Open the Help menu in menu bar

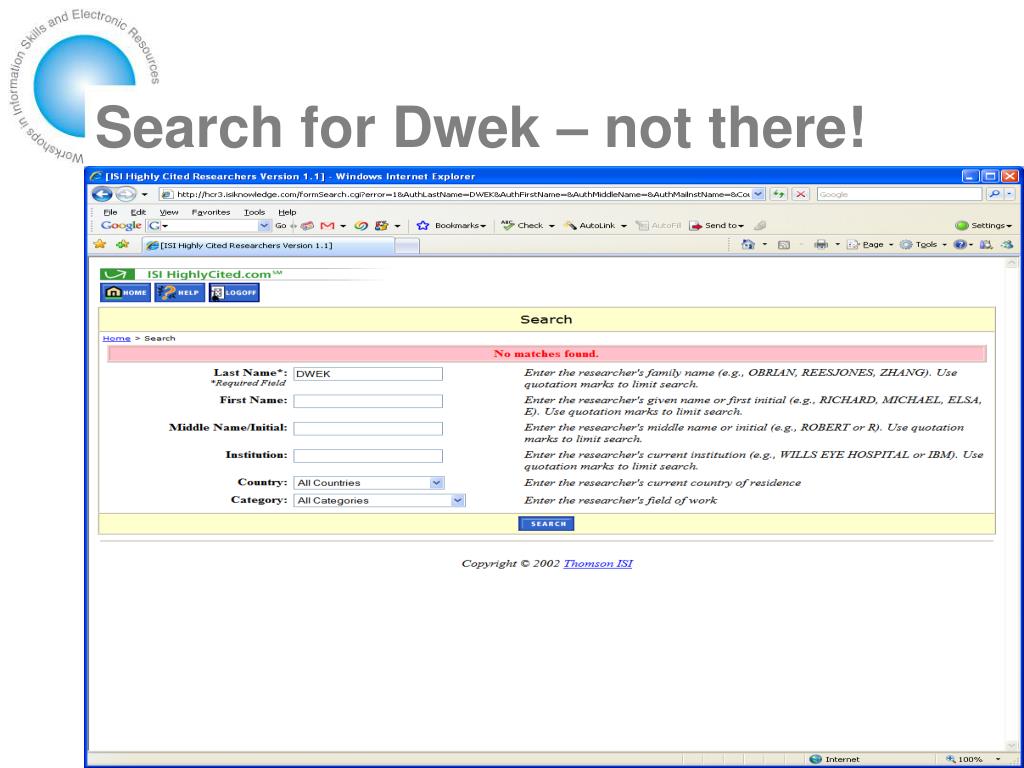287,212
